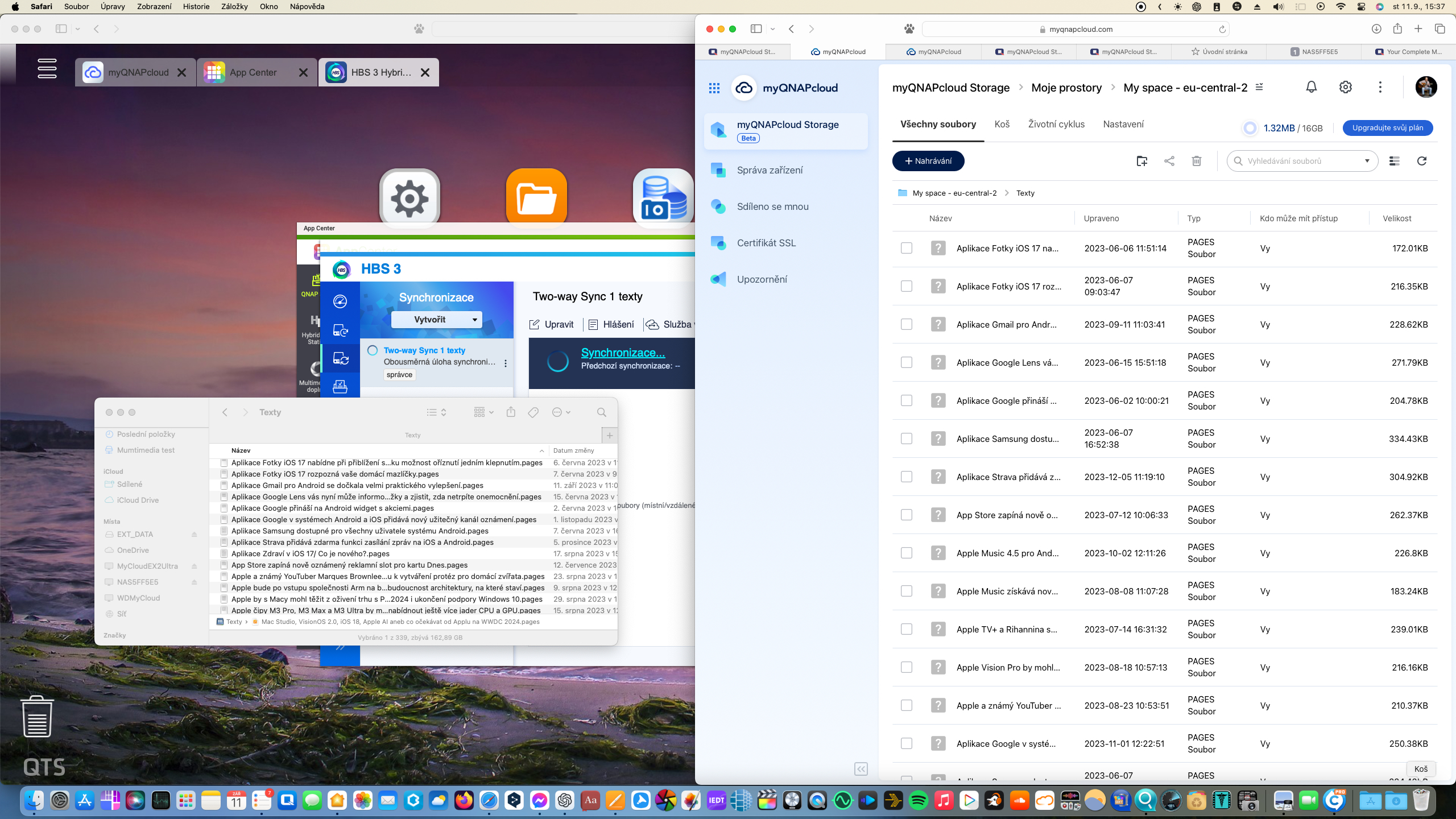Open the myQNAPcloud app grid launcher
1456x819 pixels.
[x=714, y=88]
